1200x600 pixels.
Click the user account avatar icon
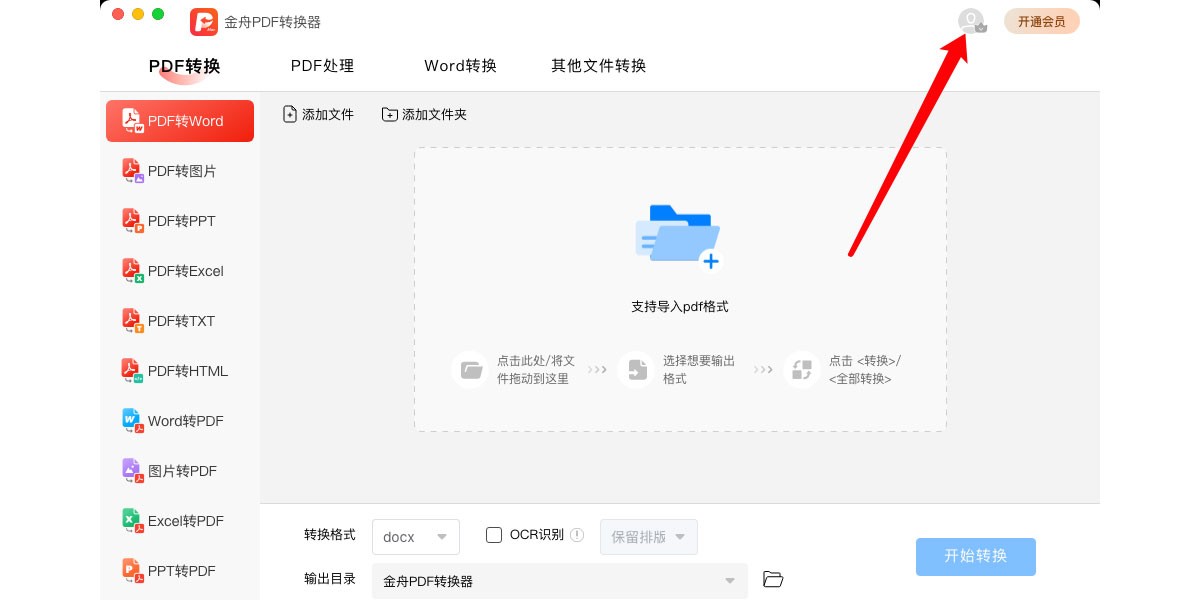pos(970,21)
